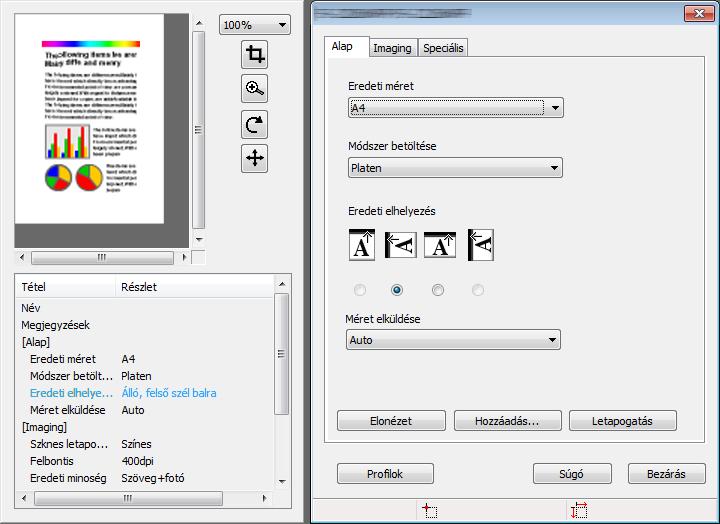Start scanning with Letapogatás button
720x524 pixels.
[623, 421]
